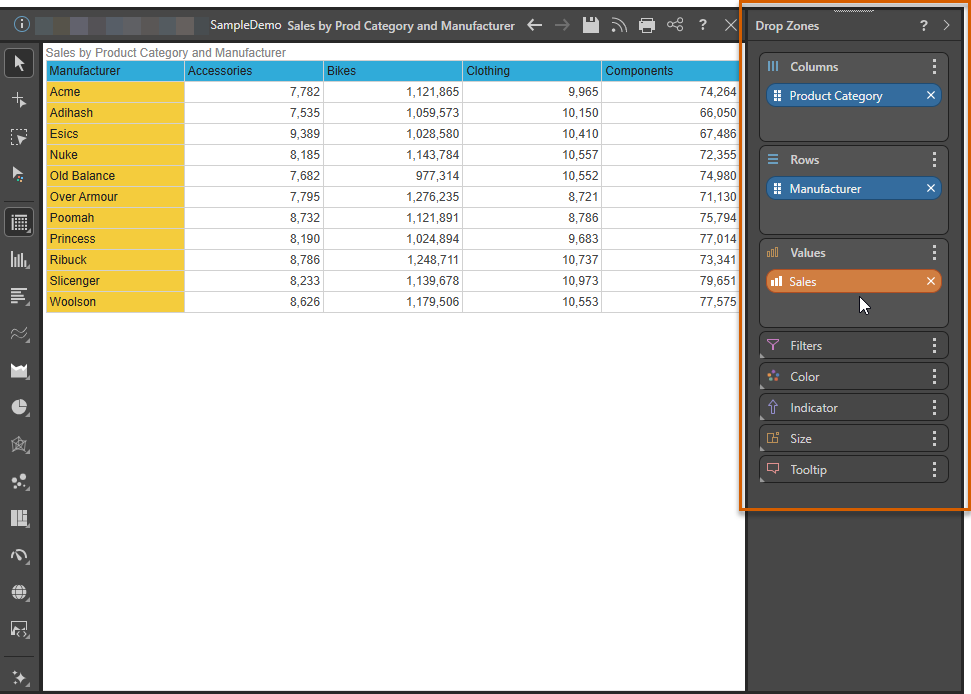
Task: Select the gauge visualization icon
Action: (x=19, y=555)
